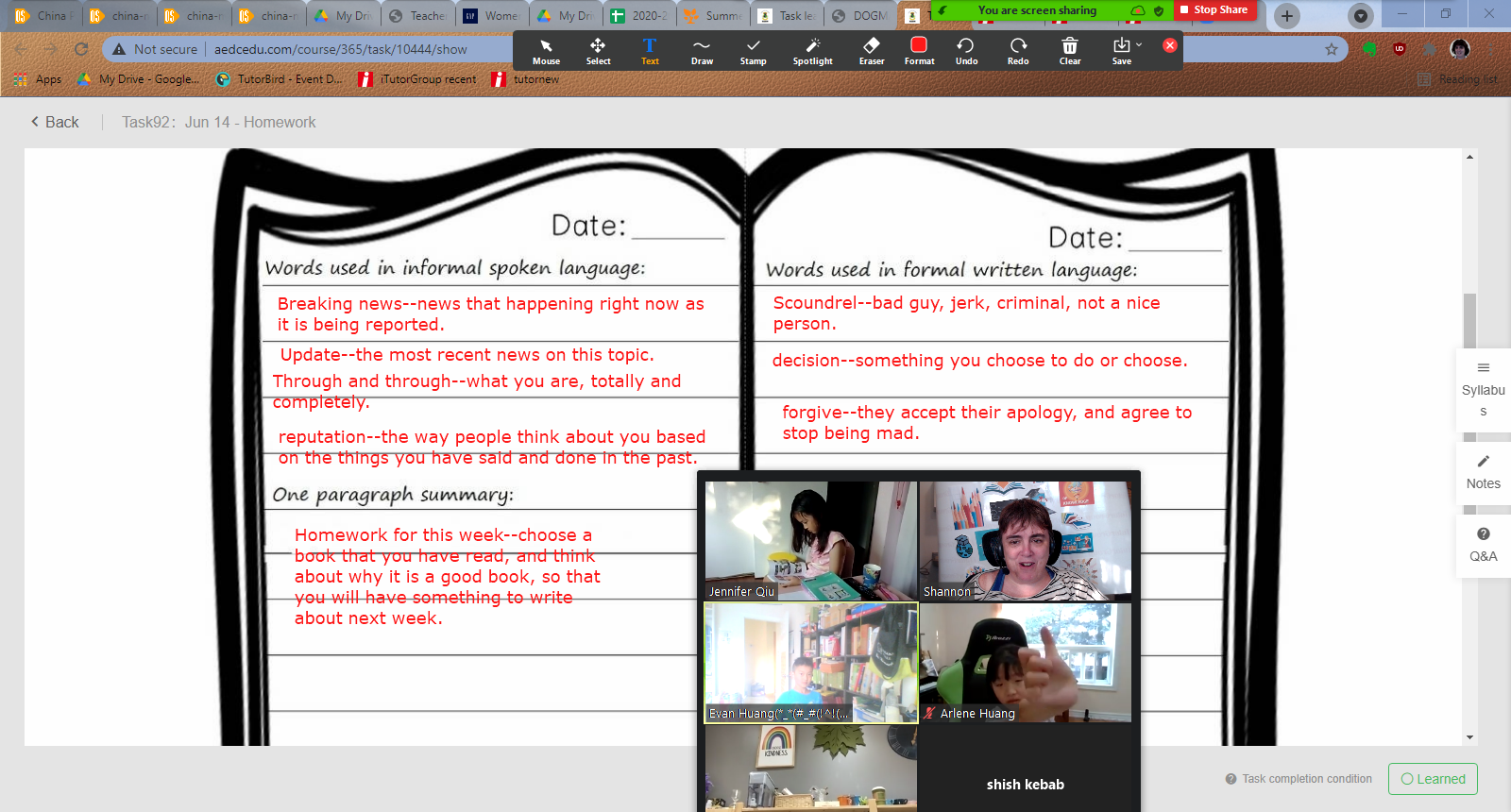Open the Apps bookmark shortcut

tap(38, 79)
